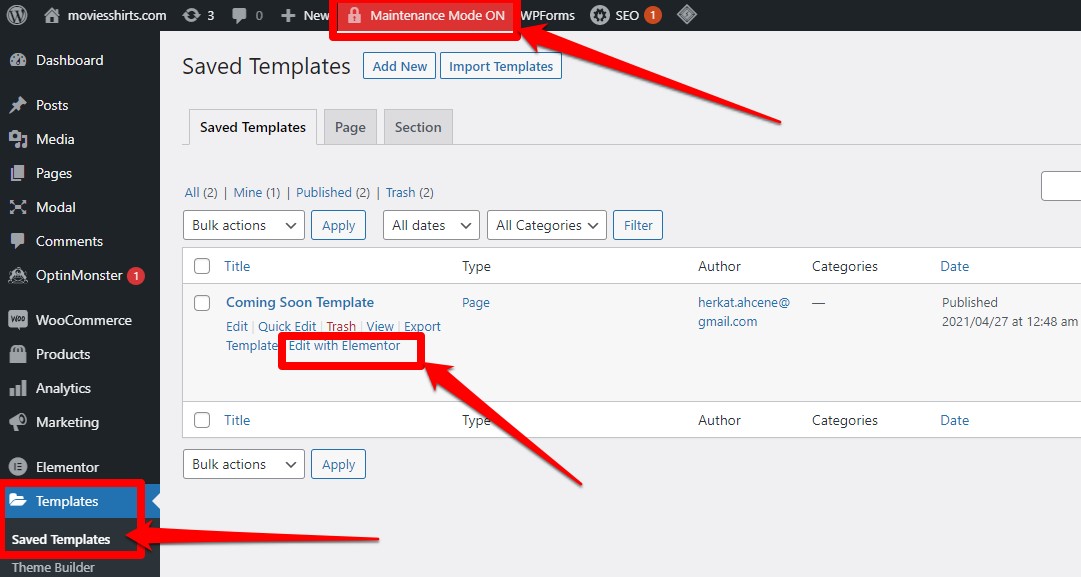Open the All Categories dropdown
Viewport: 1081px width, 577px height.
point(547,225)
